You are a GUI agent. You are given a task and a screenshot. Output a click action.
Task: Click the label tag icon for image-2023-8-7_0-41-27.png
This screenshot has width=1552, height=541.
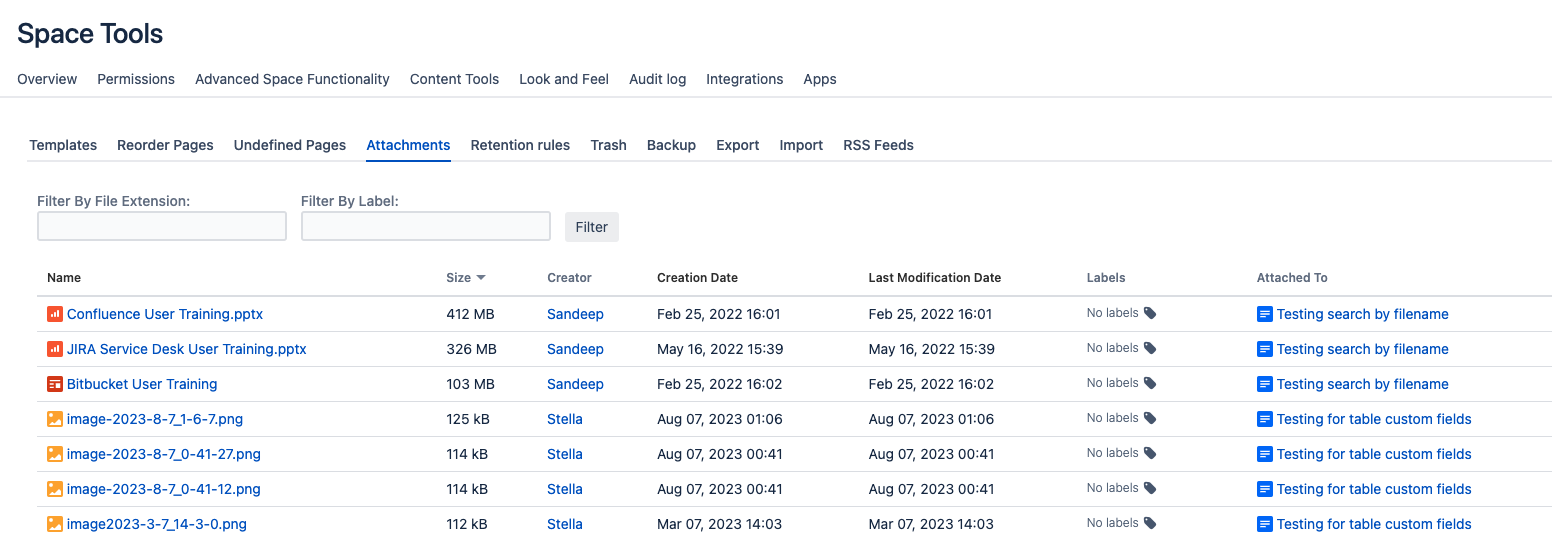click(x=1150, y=454)
